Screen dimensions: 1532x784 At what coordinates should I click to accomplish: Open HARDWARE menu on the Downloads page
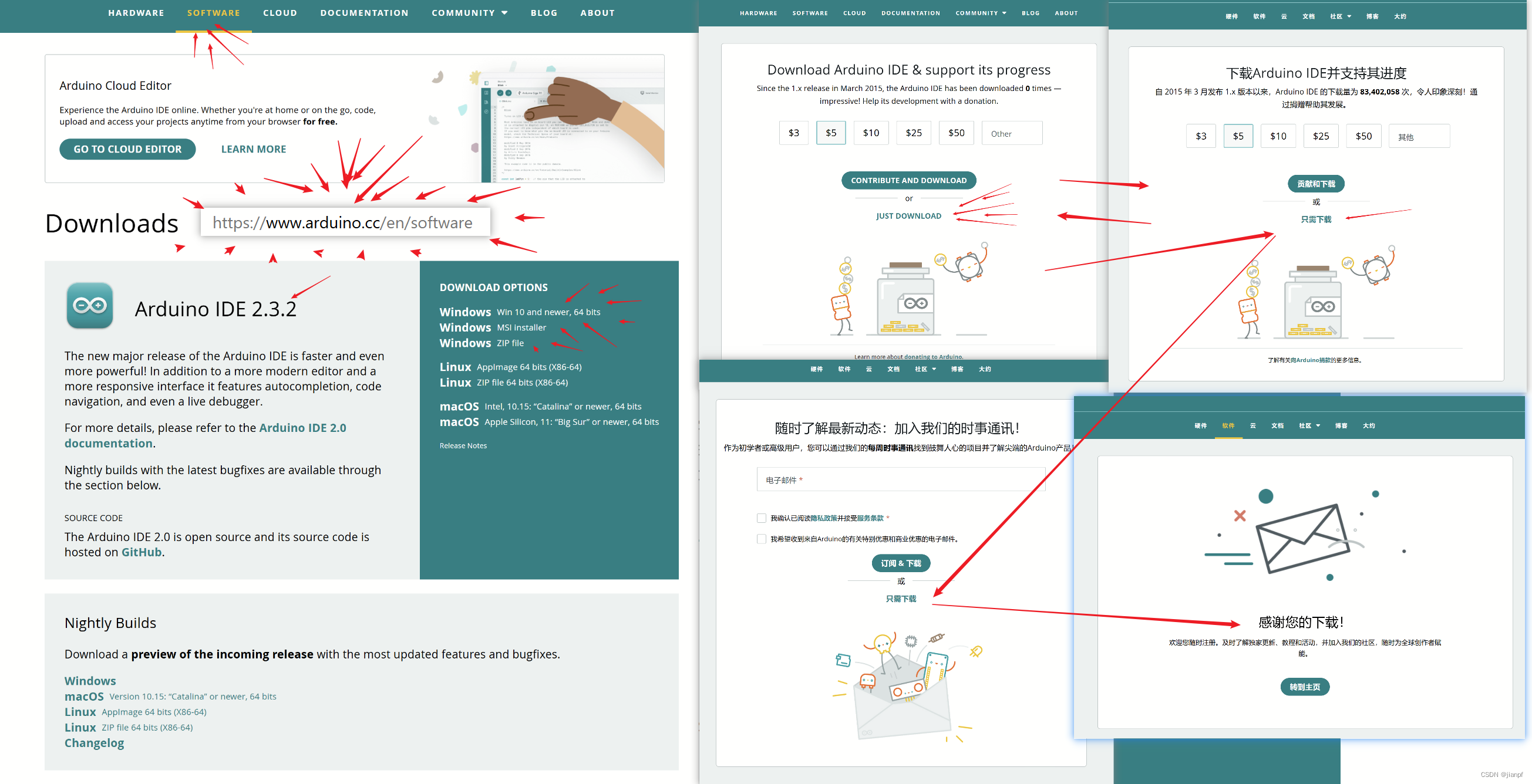pos(136,12)
